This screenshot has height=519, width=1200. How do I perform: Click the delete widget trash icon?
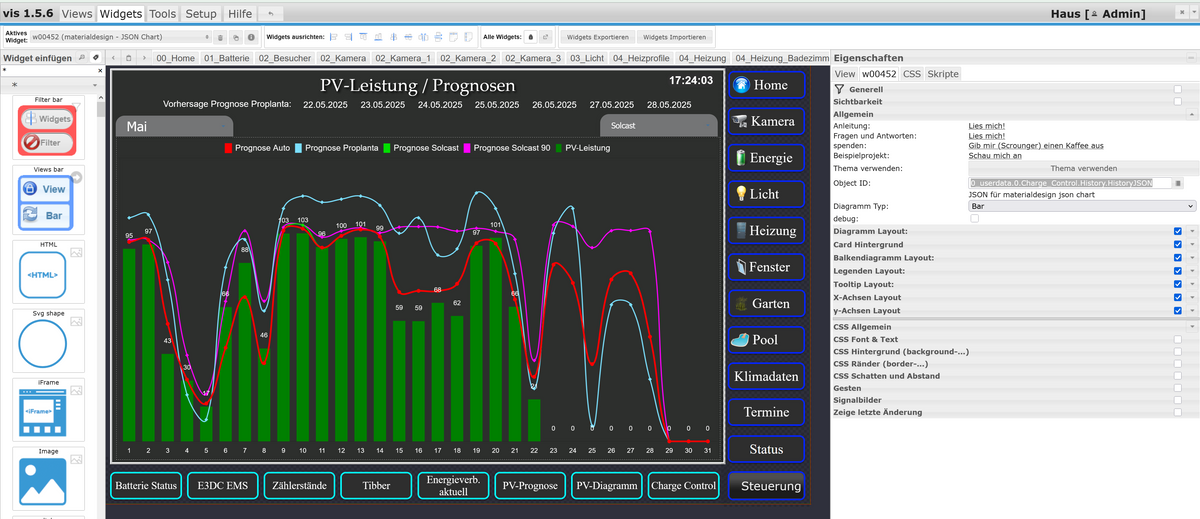point(221,37)
